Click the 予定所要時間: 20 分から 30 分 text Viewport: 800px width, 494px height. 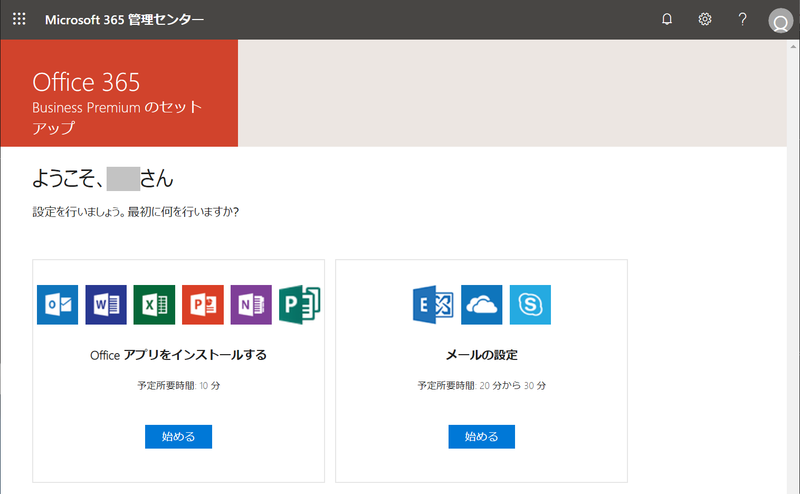(482, 386)
